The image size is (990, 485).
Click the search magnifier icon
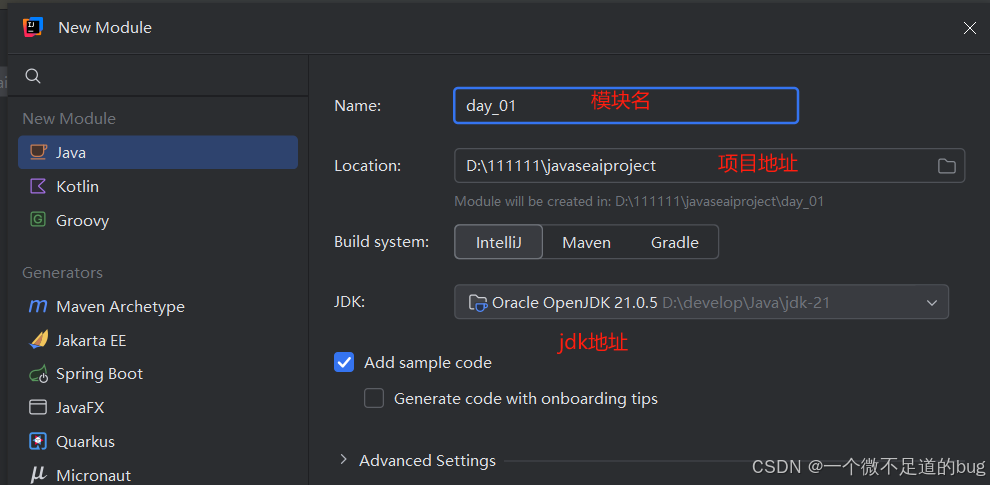[x=33, y=76]
